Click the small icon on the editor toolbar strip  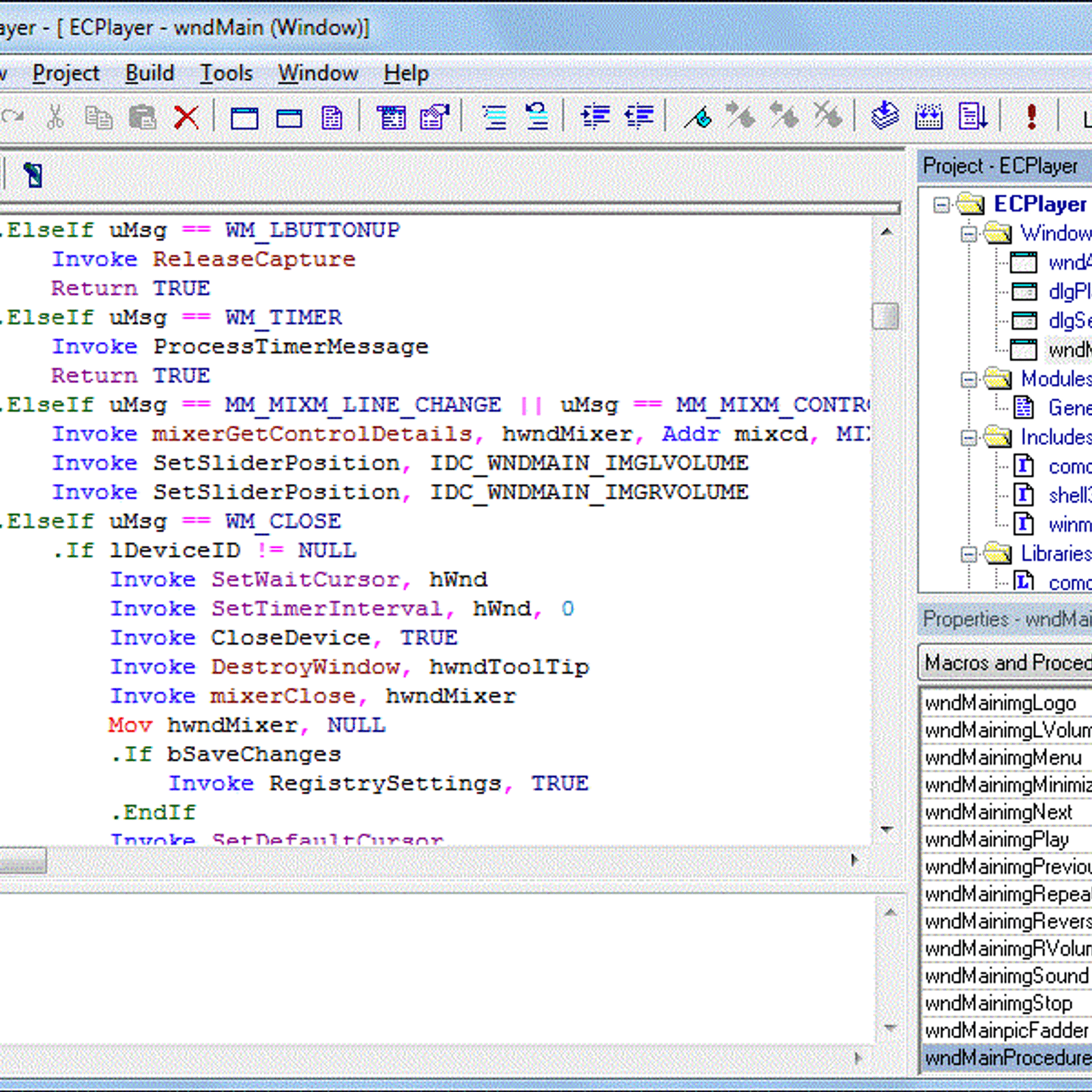pyautogui.click(x=33, y=175)
